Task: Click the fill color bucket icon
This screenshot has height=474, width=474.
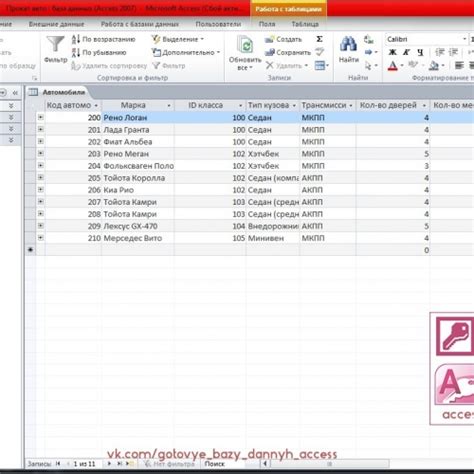Action: point(434,66)
